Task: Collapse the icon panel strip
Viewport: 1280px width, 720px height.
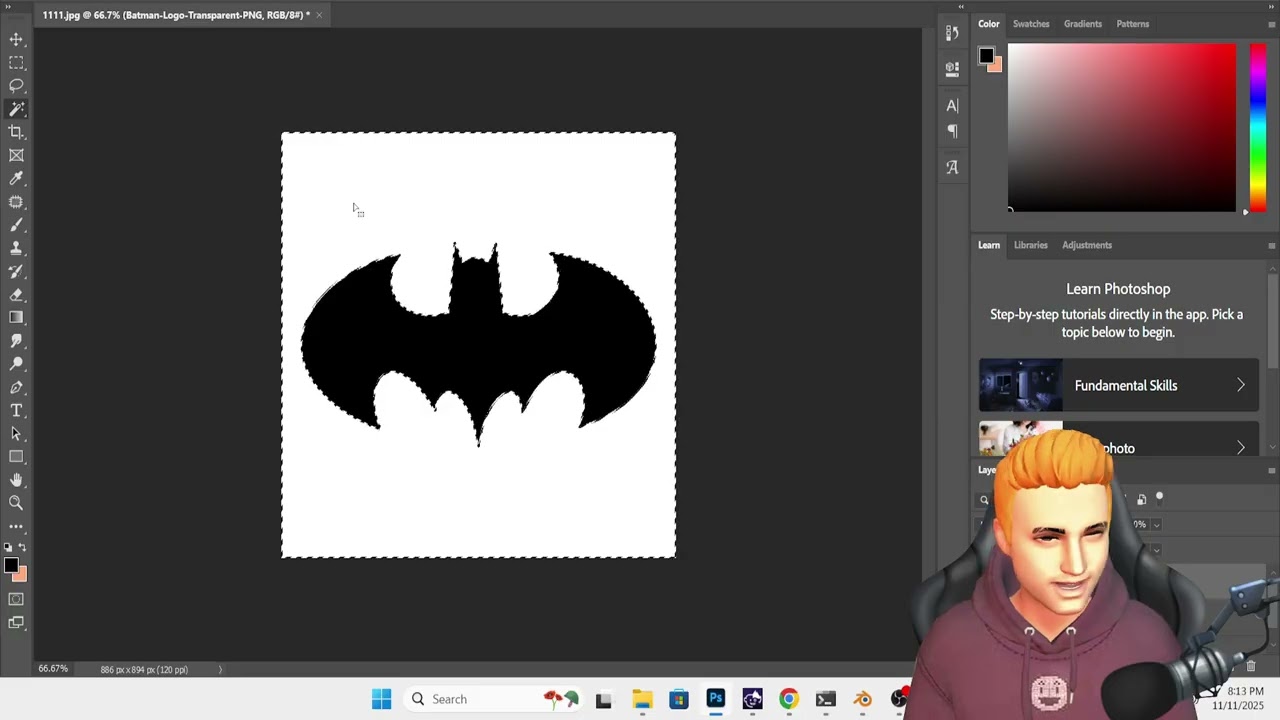Action: [960, 7]
